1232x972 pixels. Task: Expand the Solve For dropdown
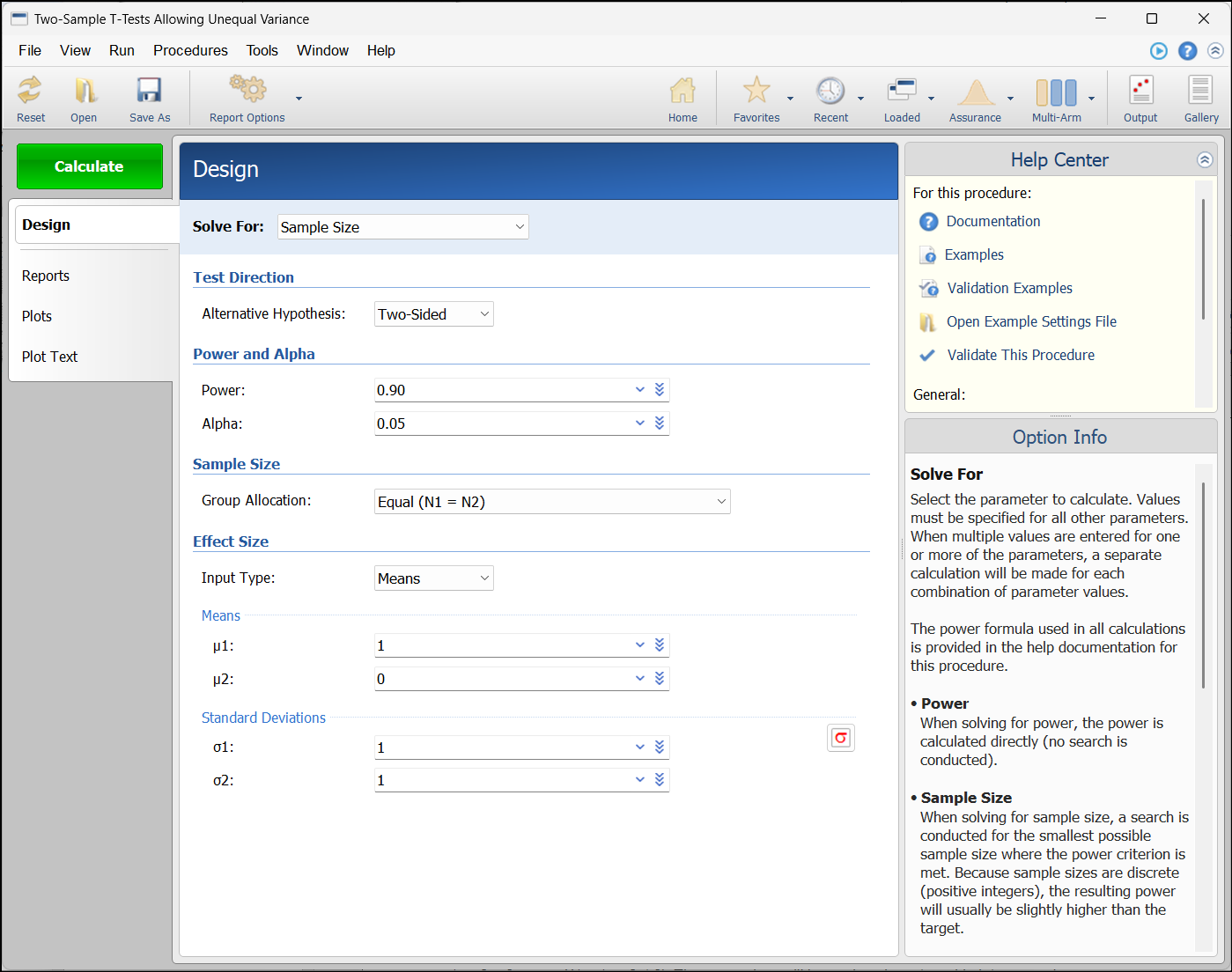pyautogui.click(x=403, y=227)
